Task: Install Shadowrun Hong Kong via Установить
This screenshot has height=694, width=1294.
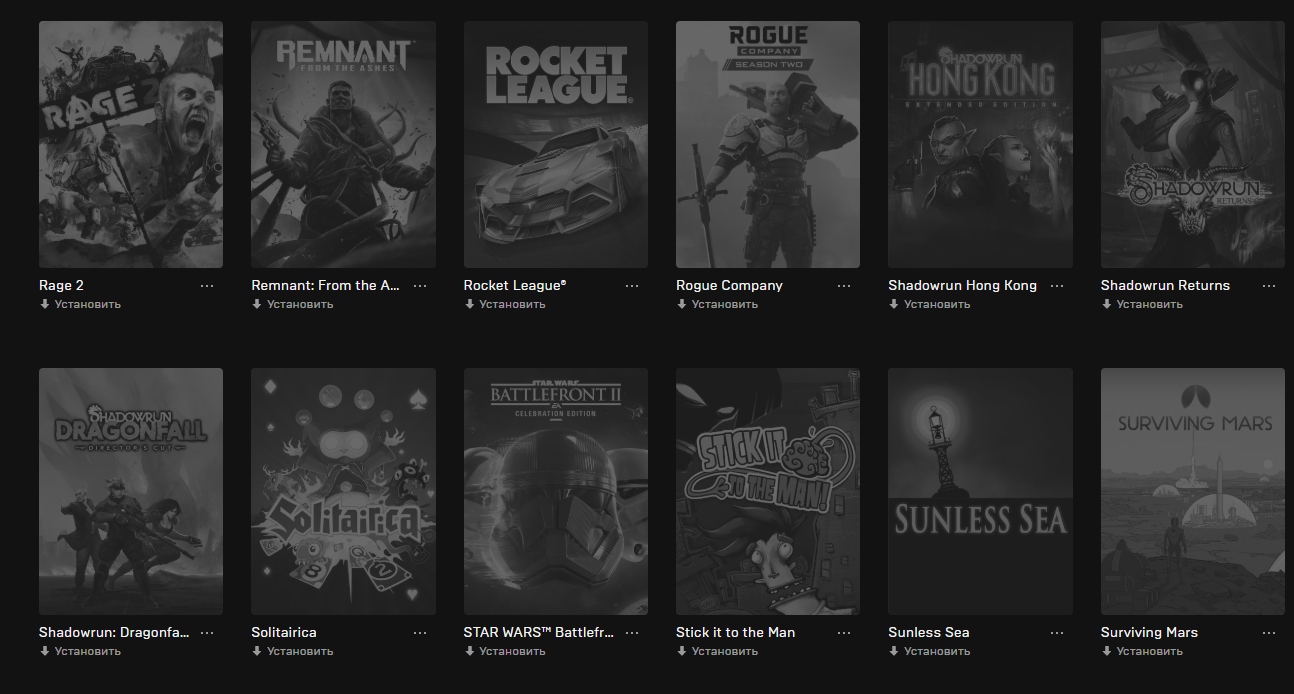Action: (x=929, y=304)
